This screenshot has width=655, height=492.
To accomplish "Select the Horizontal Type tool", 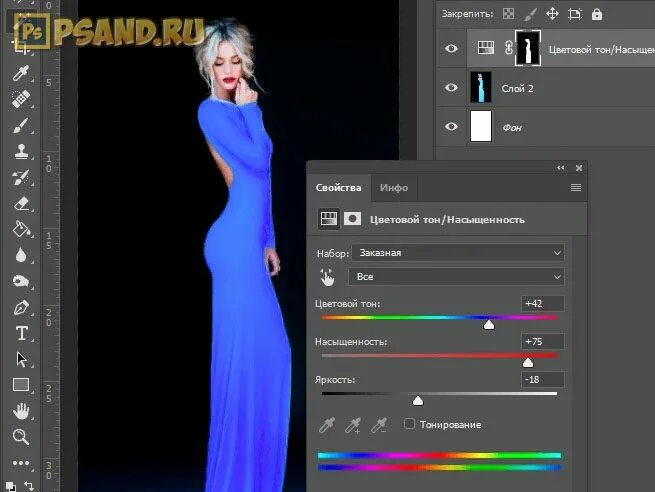I will click(21, 333).
